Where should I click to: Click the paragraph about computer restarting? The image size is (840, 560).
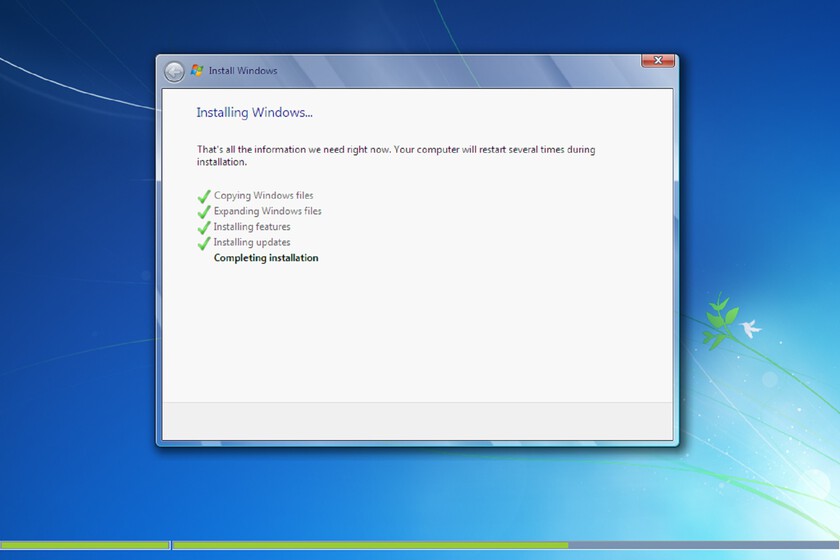395,155
